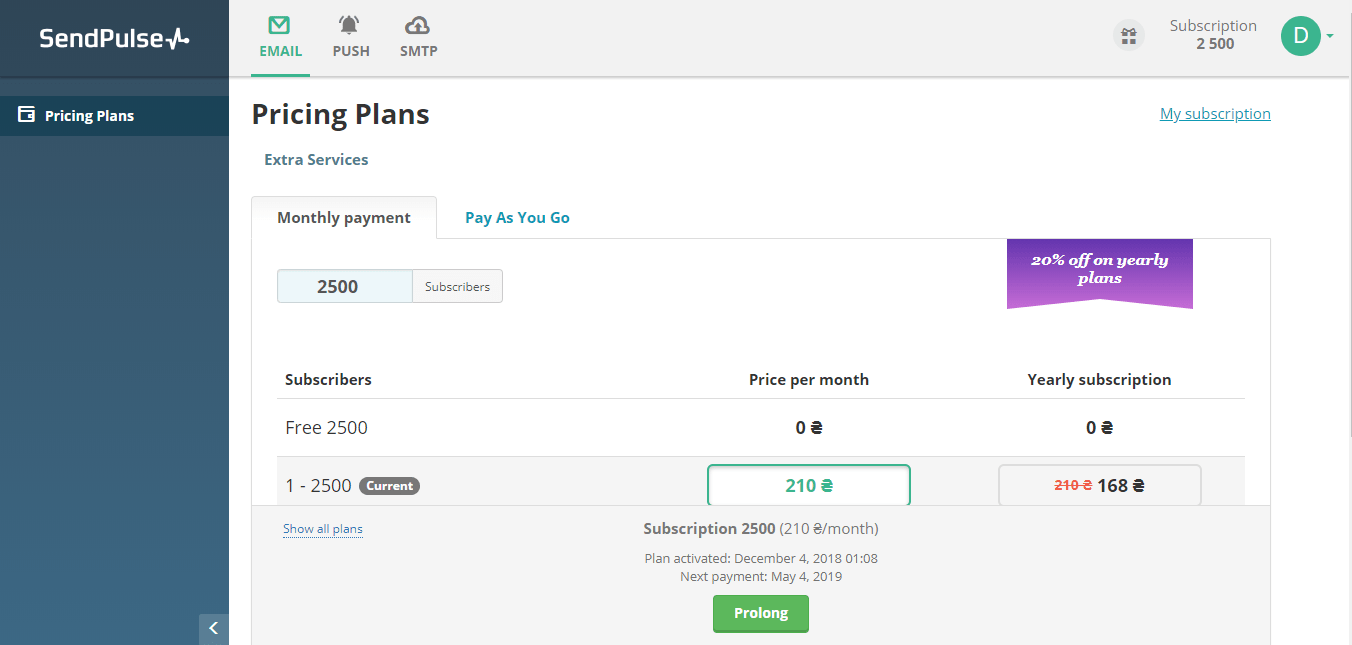Select the 210 ₴ monthly price option
The height and width of the screenshot is (645, 1352).
pyautogui.click(x=808, y=485)
